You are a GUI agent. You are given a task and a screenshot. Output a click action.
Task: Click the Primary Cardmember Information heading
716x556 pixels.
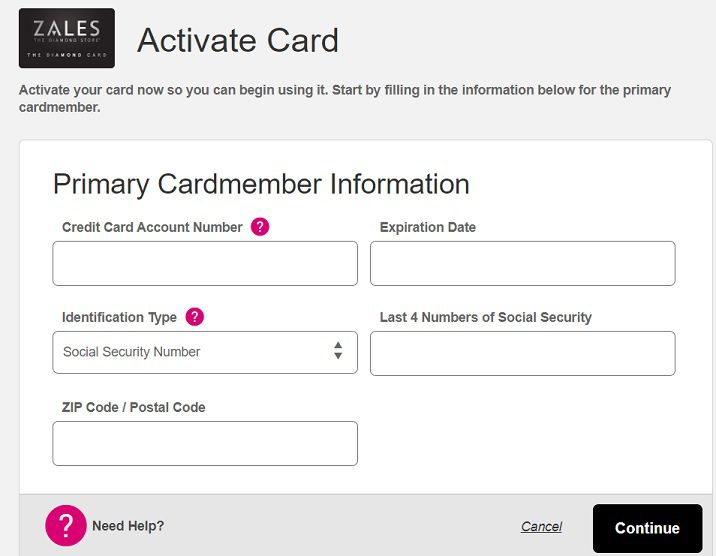click(x=261, y=184)
